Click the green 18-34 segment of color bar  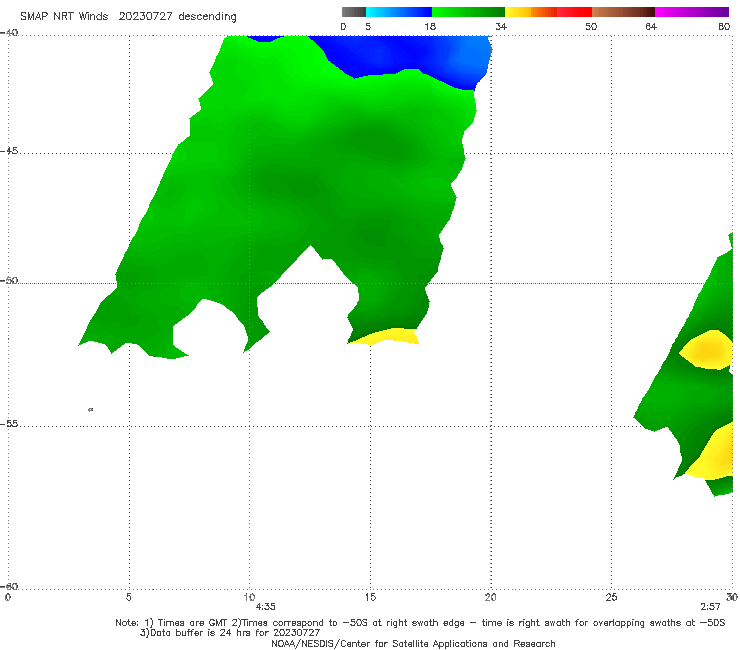coord(468,12)
